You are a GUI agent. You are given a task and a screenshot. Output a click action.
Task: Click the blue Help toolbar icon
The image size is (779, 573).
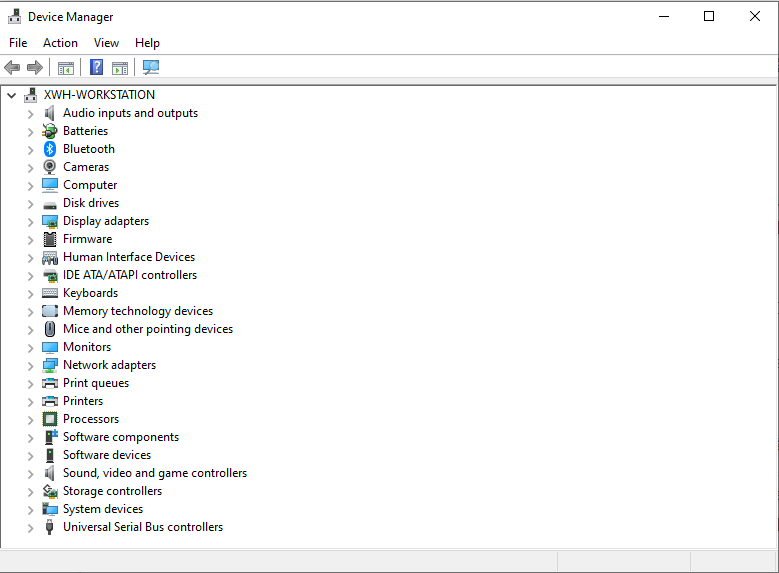[97, 68]
